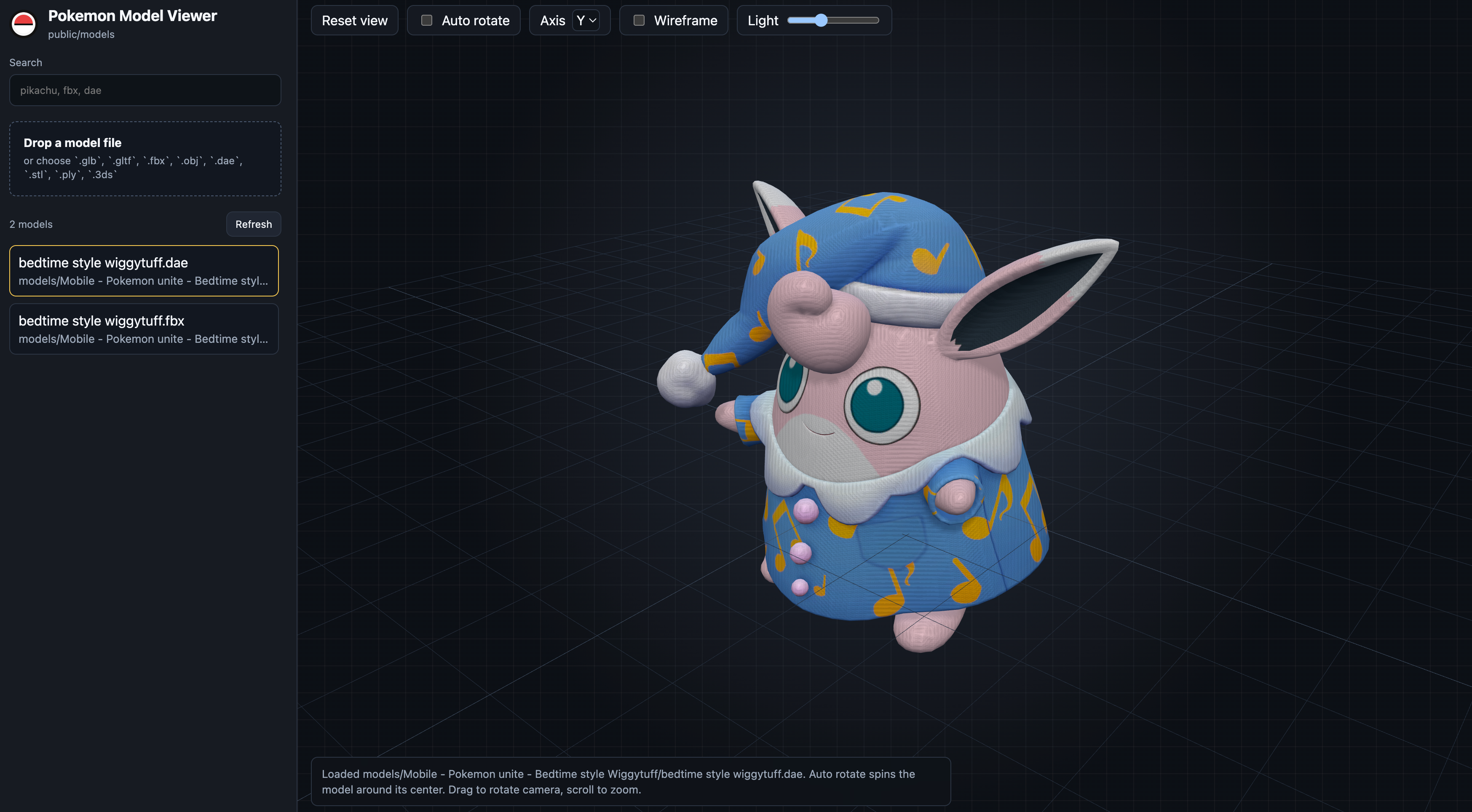Image resolution: width=1472 pixels, height=812 pixels.
Task: Click the Reset view button
Action: point(354,21)
